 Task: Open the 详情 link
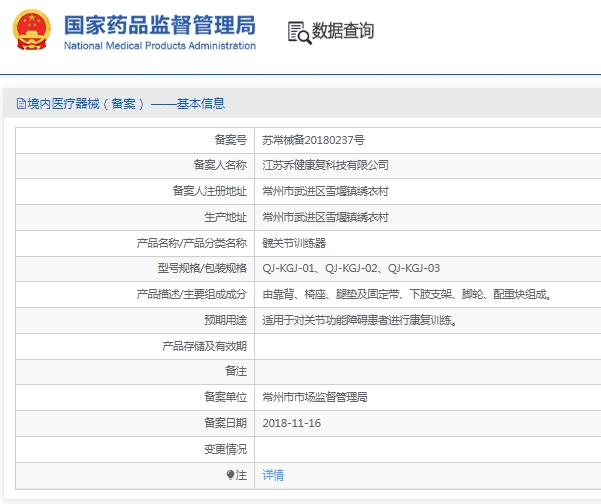[273, 475]
